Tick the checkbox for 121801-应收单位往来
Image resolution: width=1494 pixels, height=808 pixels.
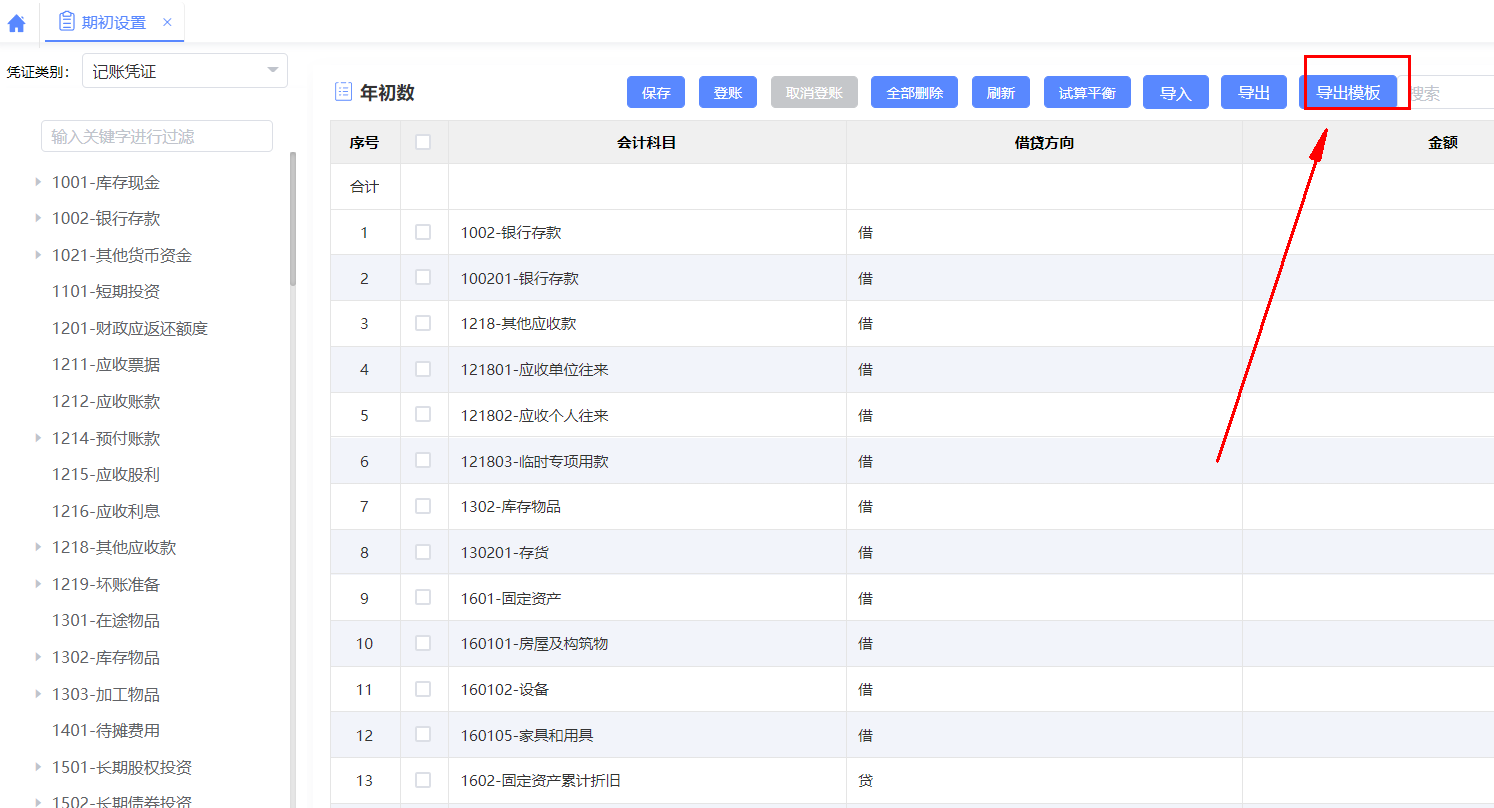coord(423,369)
